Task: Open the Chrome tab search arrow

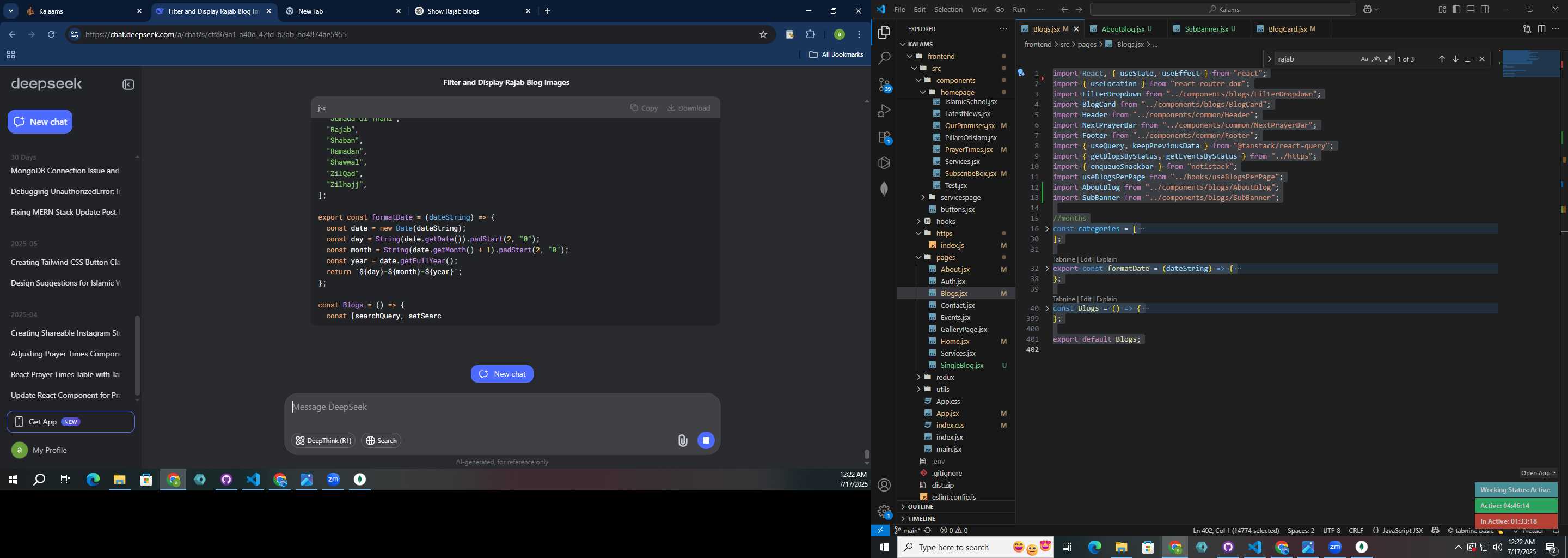Action: click(11, 11)
